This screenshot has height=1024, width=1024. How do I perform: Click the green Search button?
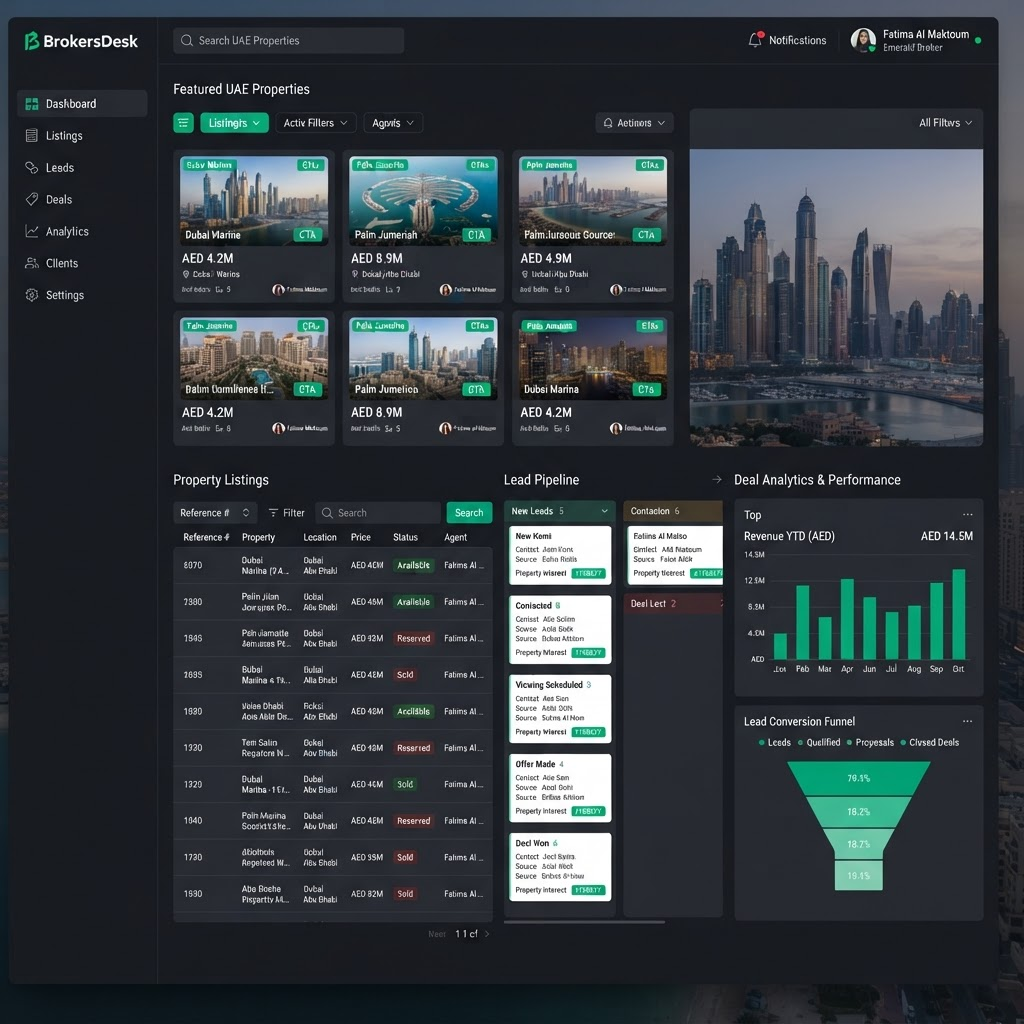point(469,513)
